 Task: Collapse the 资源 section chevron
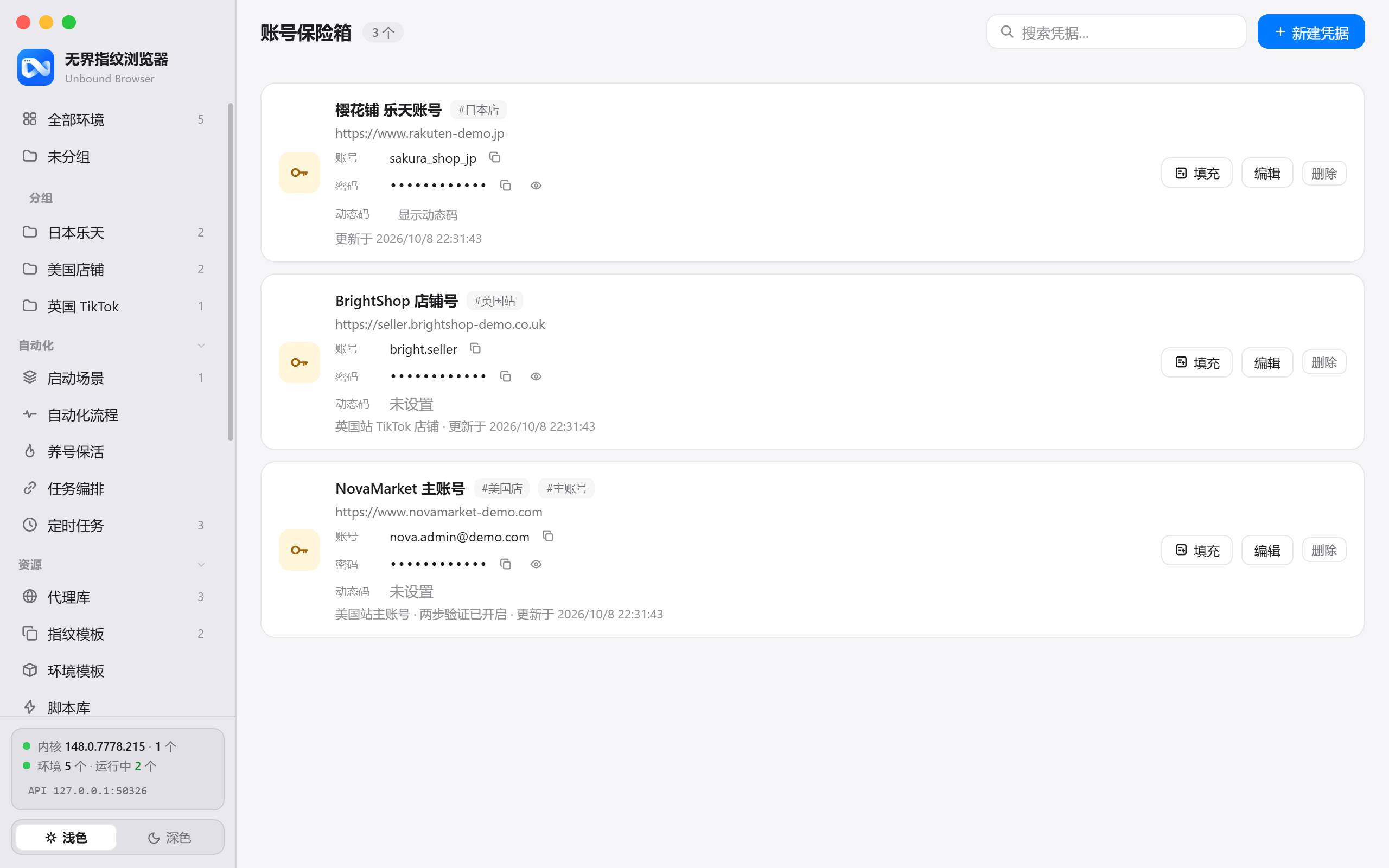pyautogui.click(x=201, y=565)
